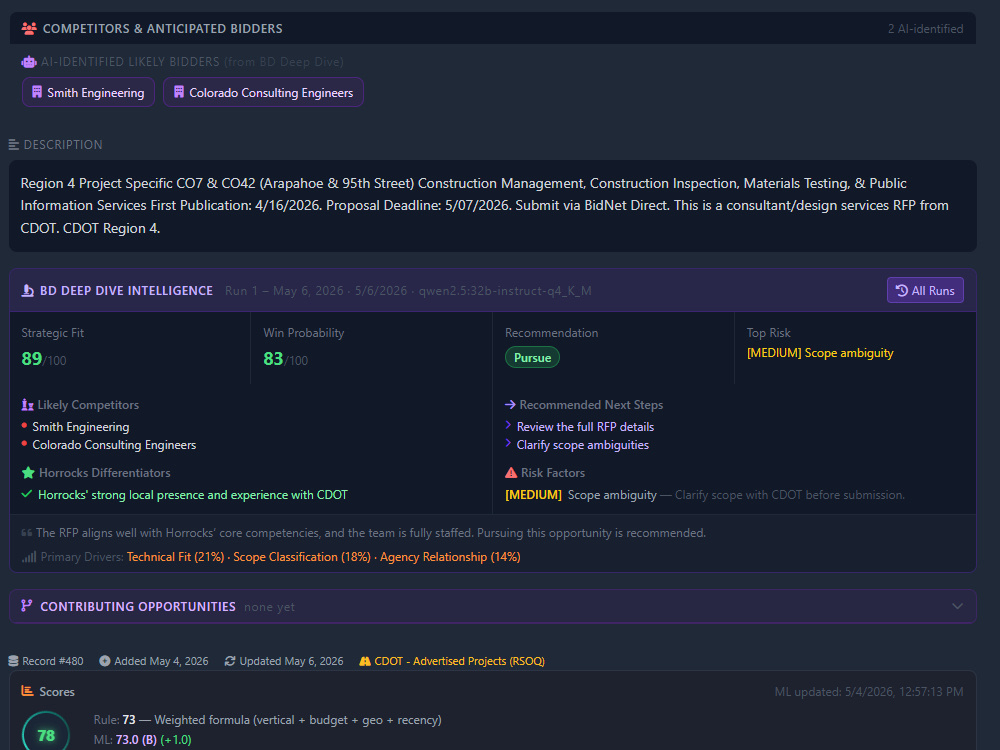Click the refresh icon beside Updated May 6
Image resolution: width=1000 pixels, height=750 pixels.
tap(230, 661)
